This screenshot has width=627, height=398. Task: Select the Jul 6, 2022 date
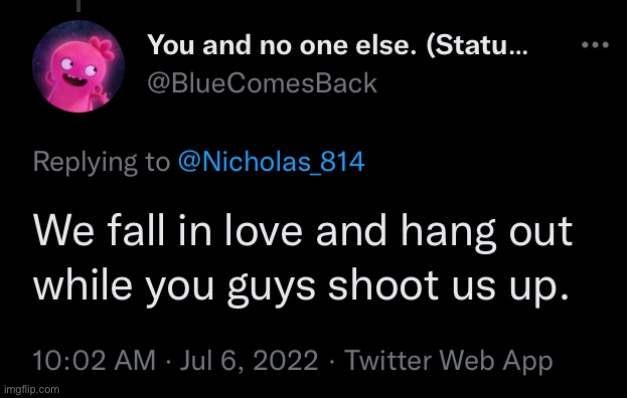pos(249,360)
